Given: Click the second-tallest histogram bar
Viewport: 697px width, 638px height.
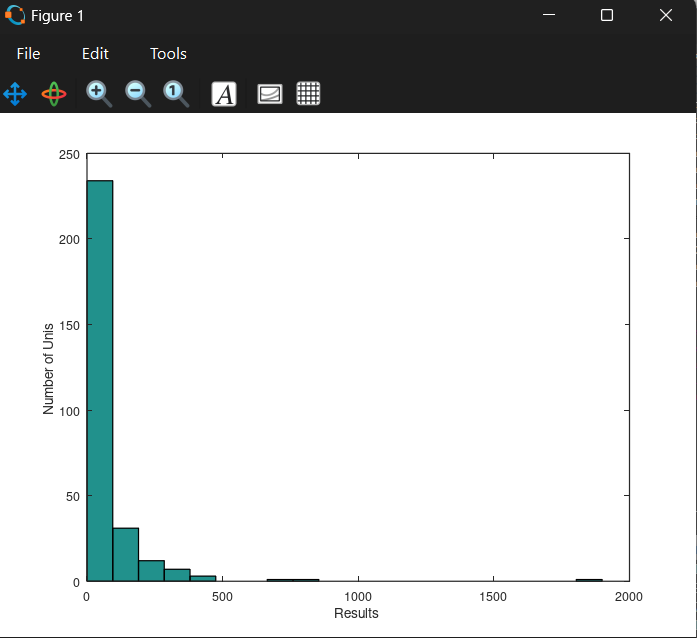Looking at the screenshot, I should pyautogui.click(x=126, y=555).
